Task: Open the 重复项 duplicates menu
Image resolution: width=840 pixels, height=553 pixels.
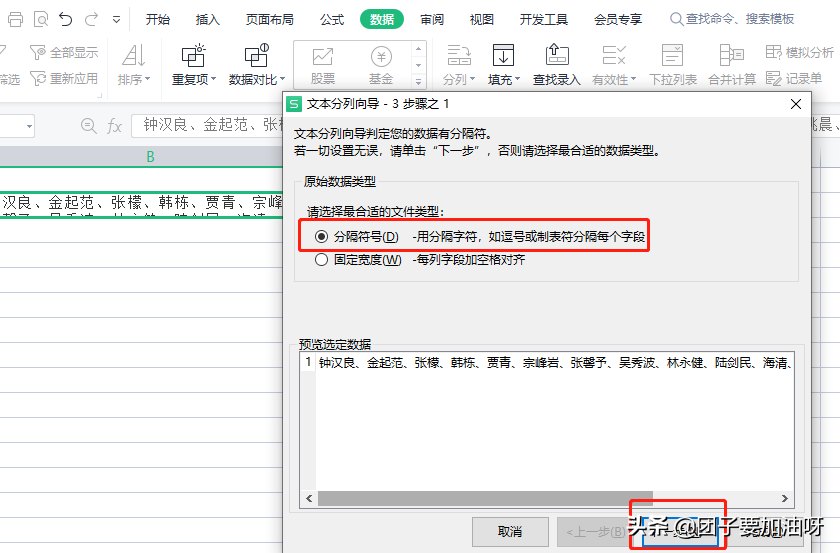Action: (193, 65)
